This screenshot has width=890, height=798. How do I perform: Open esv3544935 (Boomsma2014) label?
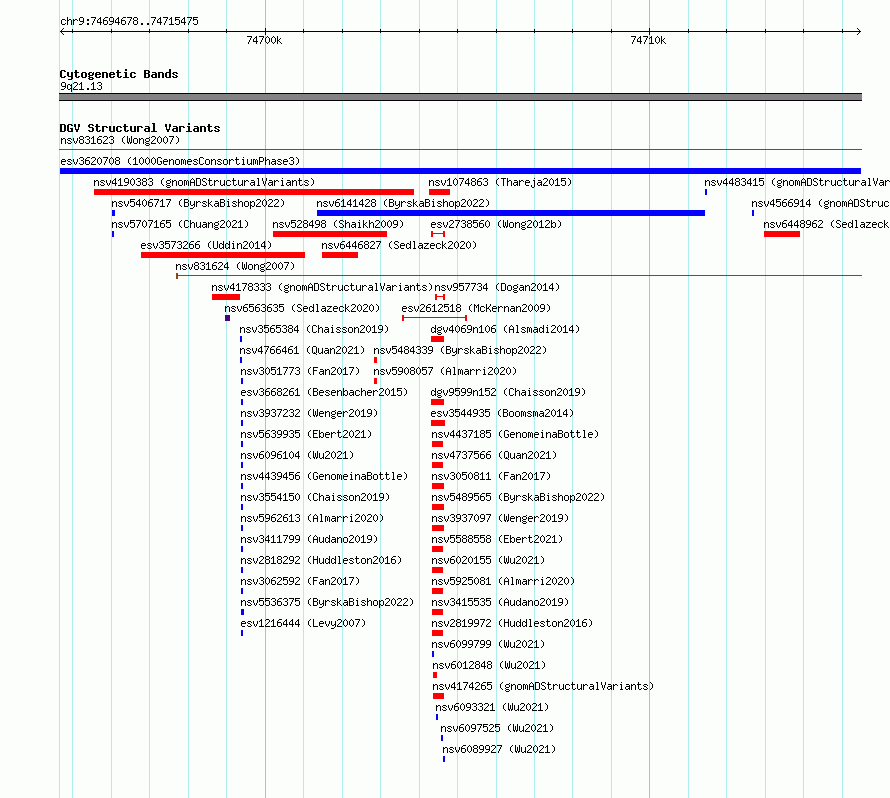(x=502, y=413)
